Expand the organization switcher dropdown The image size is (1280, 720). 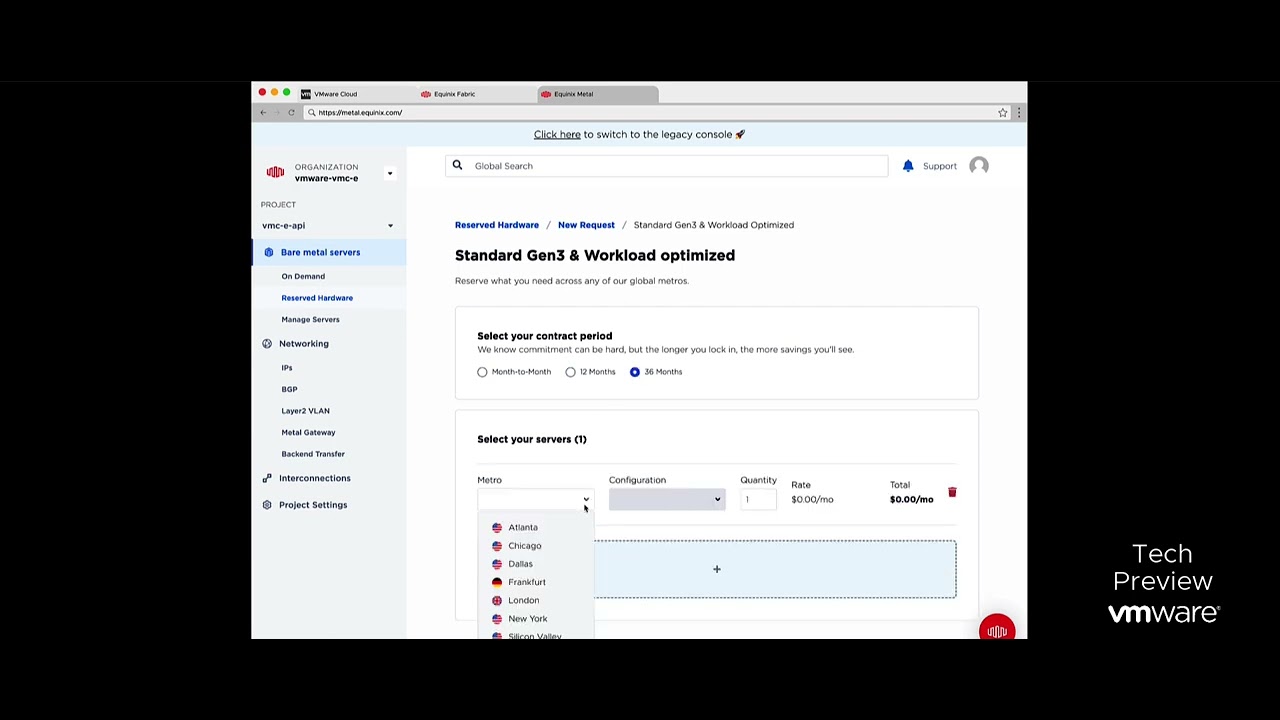click(390, 174)
